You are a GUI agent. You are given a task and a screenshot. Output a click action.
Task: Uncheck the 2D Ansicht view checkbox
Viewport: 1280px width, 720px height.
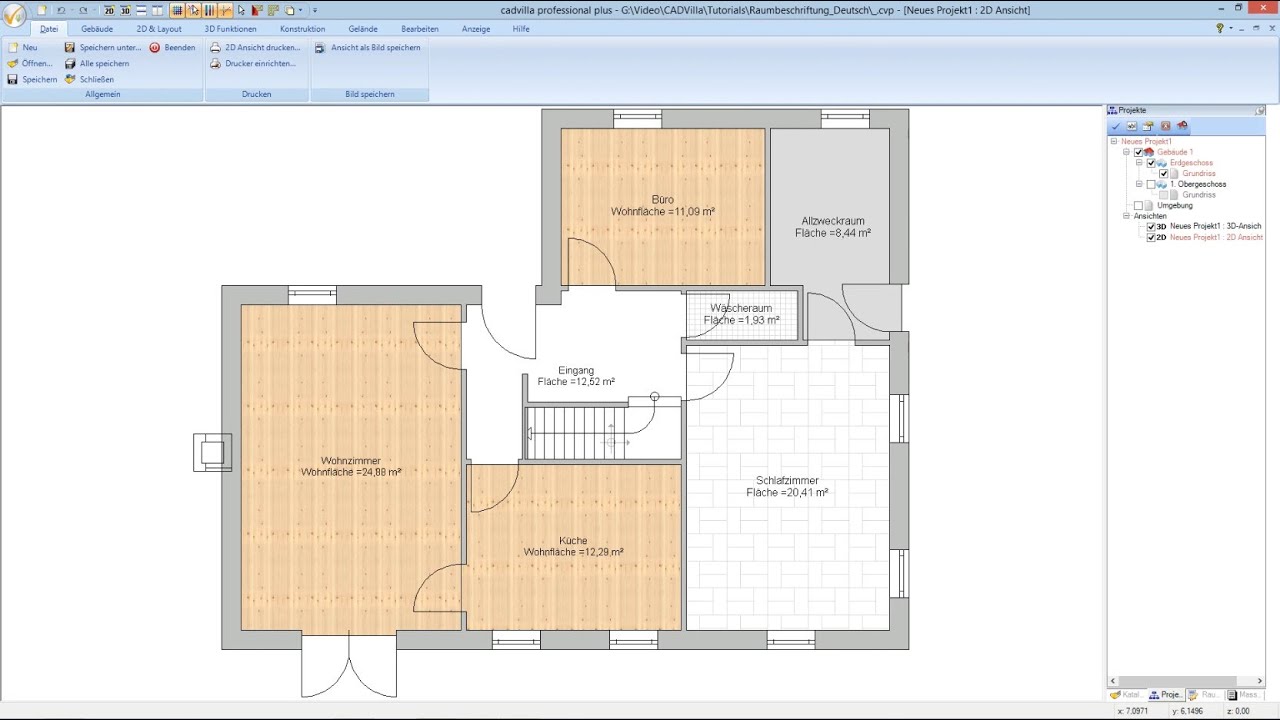[x=1151, y=237]
